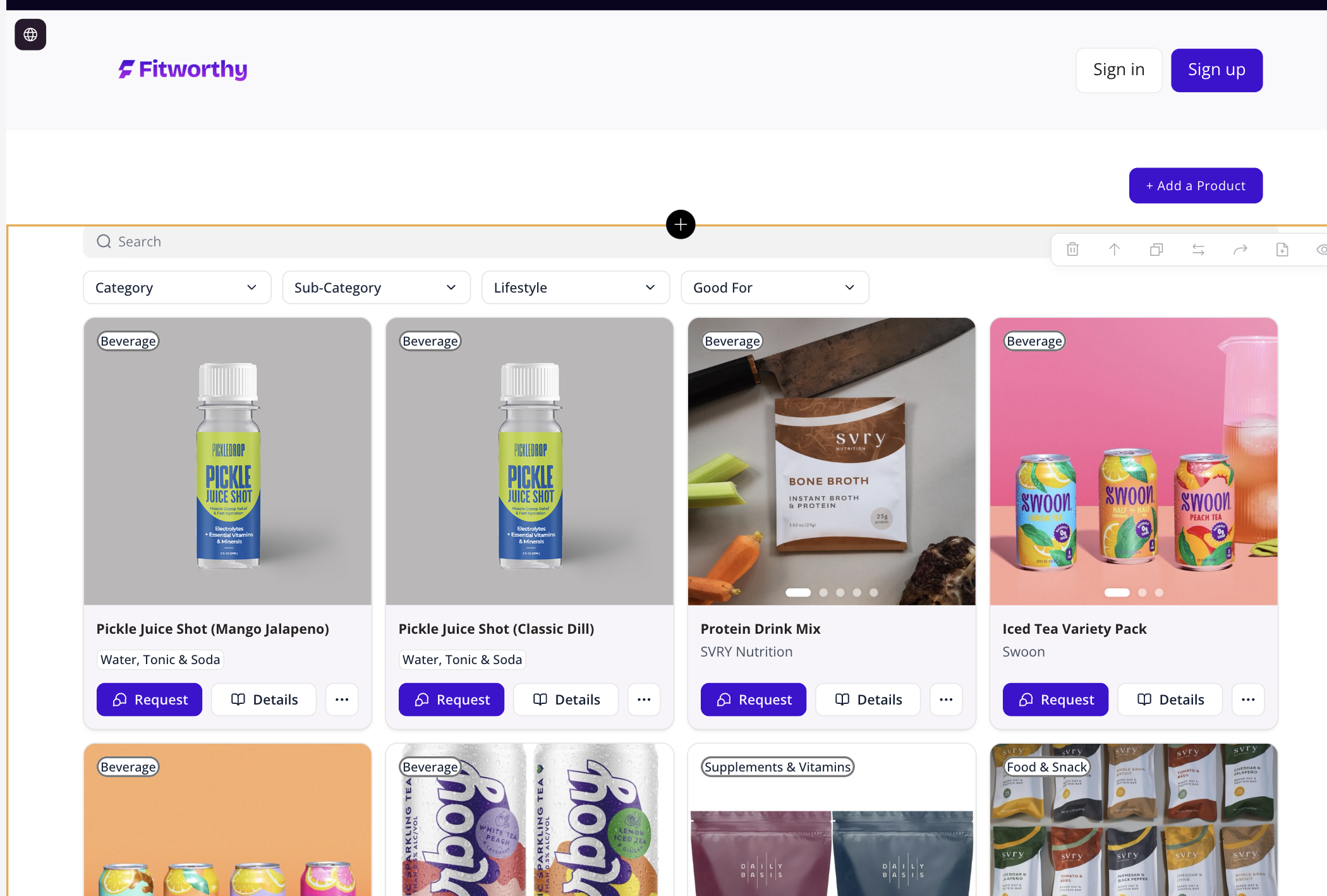Click the globe icon in top-left corner
Image resolution: width=1327 pixels, height=896 pixels.
point(30,35)
